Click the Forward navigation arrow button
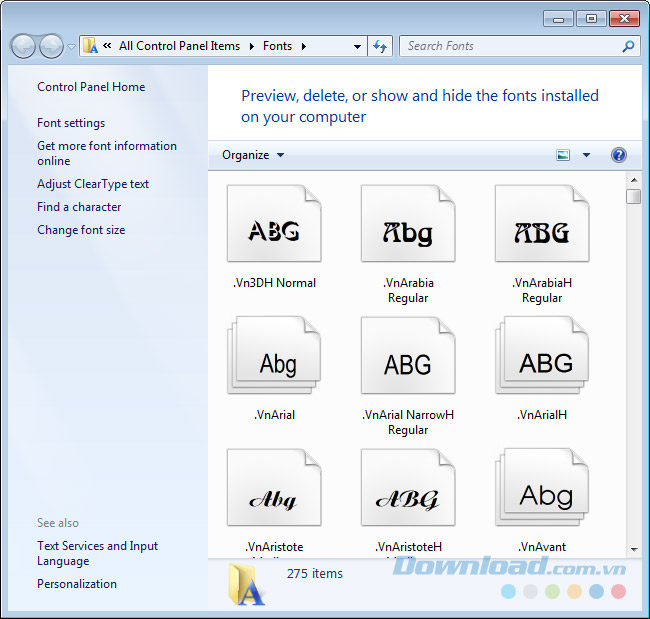The image size is (650, 619). (51, 46)
